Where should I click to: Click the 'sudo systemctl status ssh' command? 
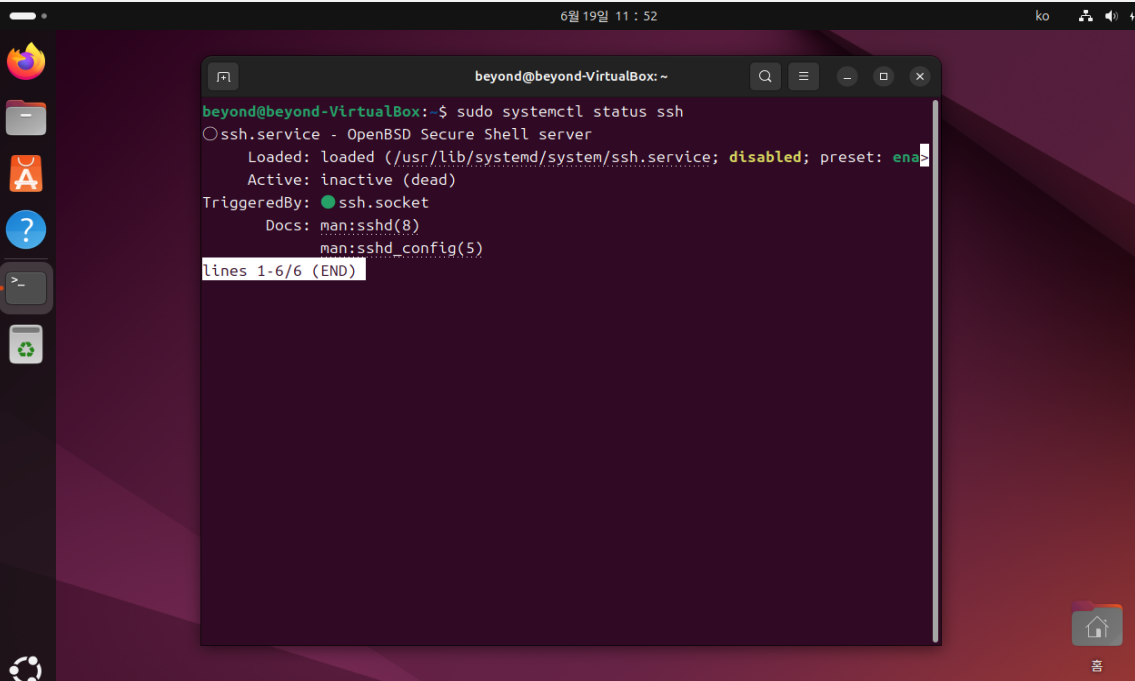570,111
